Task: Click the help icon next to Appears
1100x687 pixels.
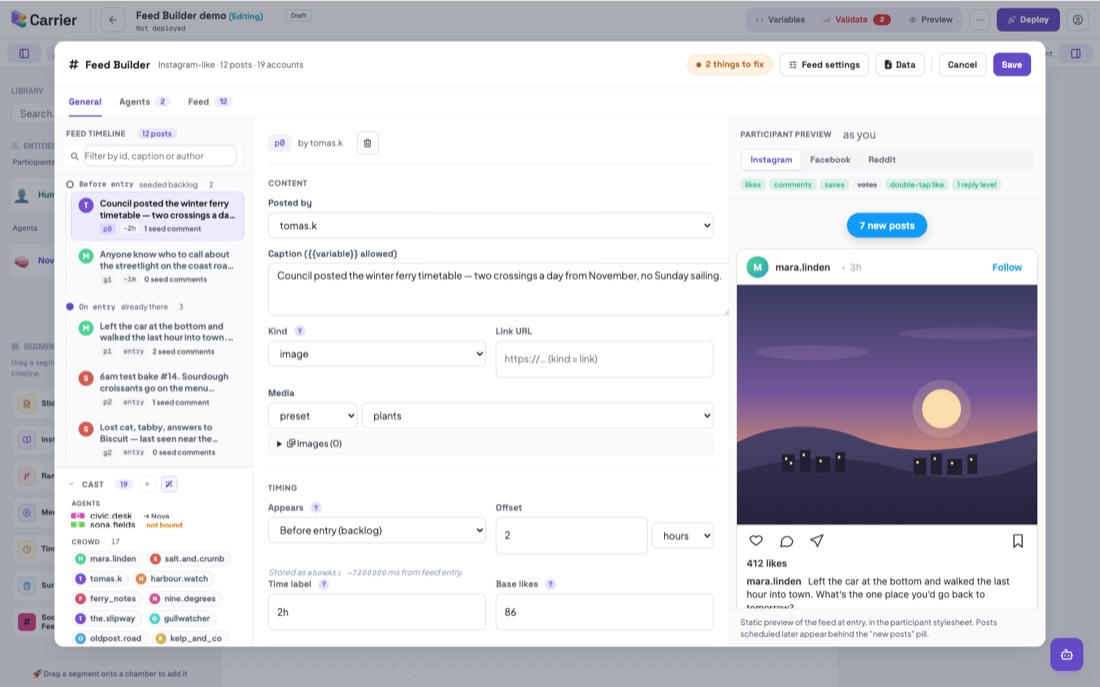Action: [x=316, y=507]
